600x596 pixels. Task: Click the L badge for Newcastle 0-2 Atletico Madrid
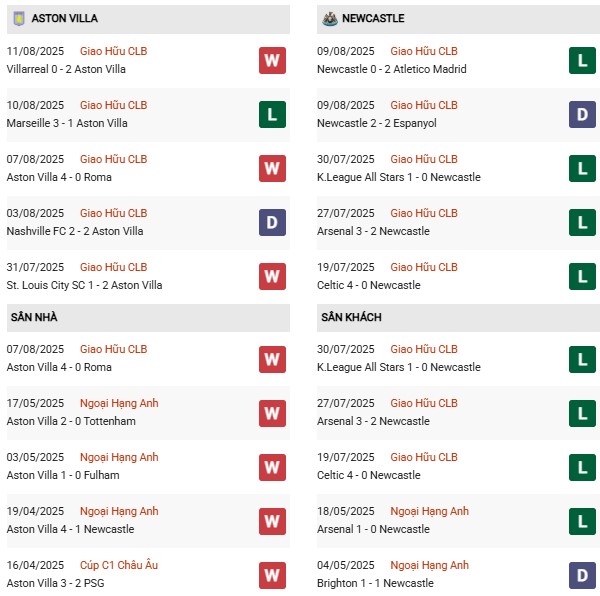coord(583,60)
